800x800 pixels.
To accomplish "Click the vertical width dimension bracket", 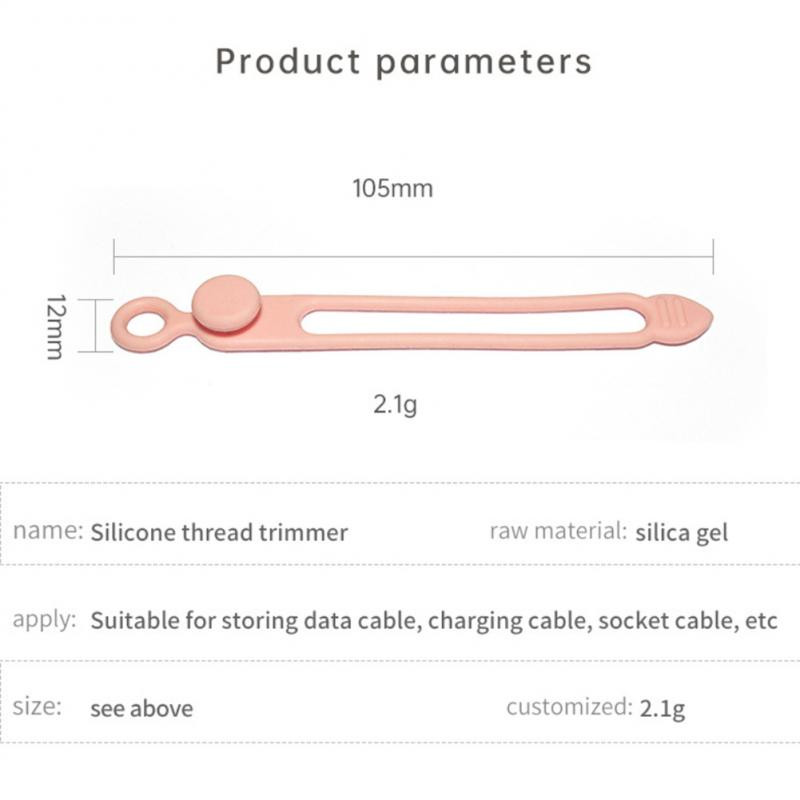I will (96, 324).
